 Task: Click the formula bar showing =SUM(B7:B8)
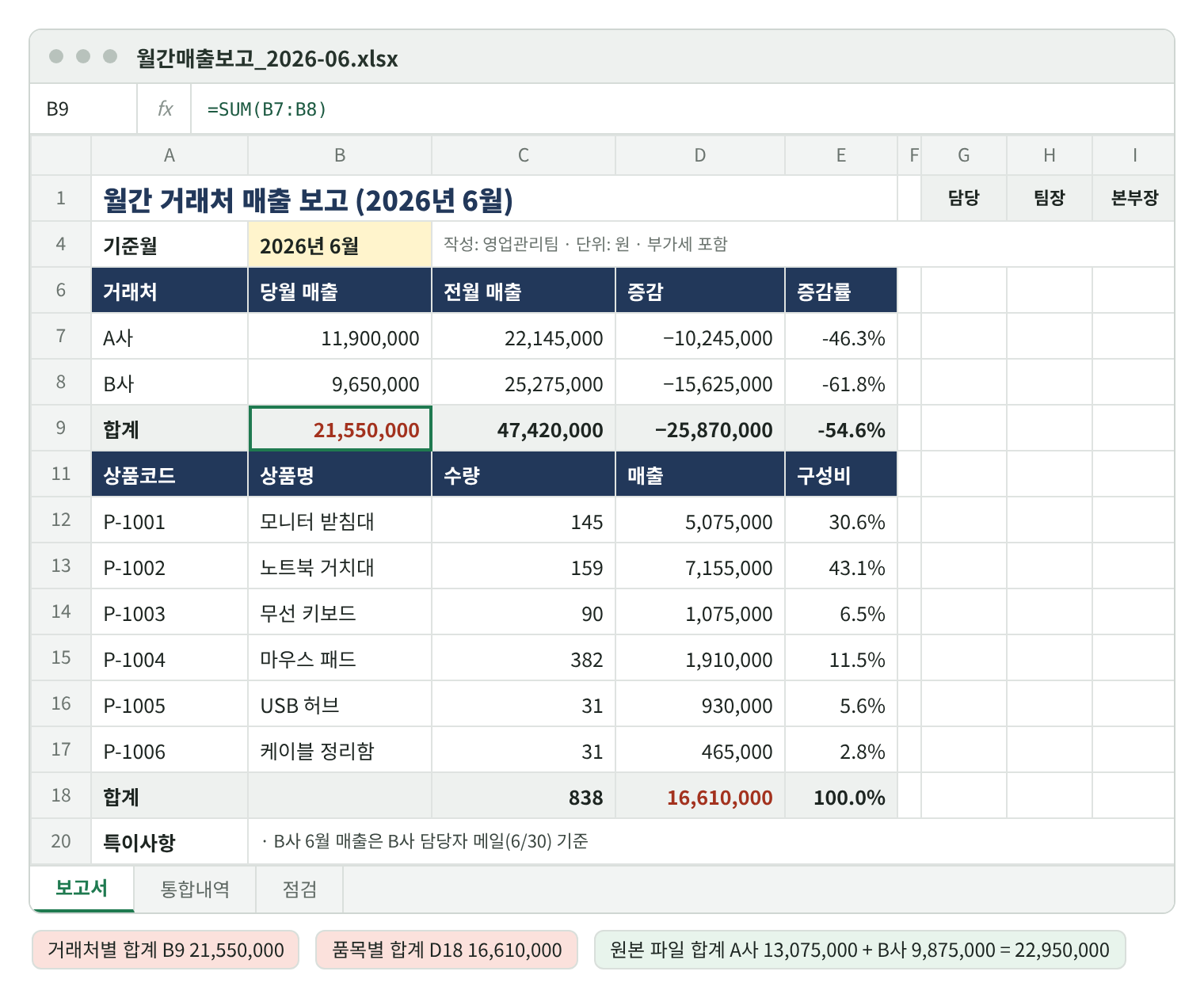pos(681,109)
